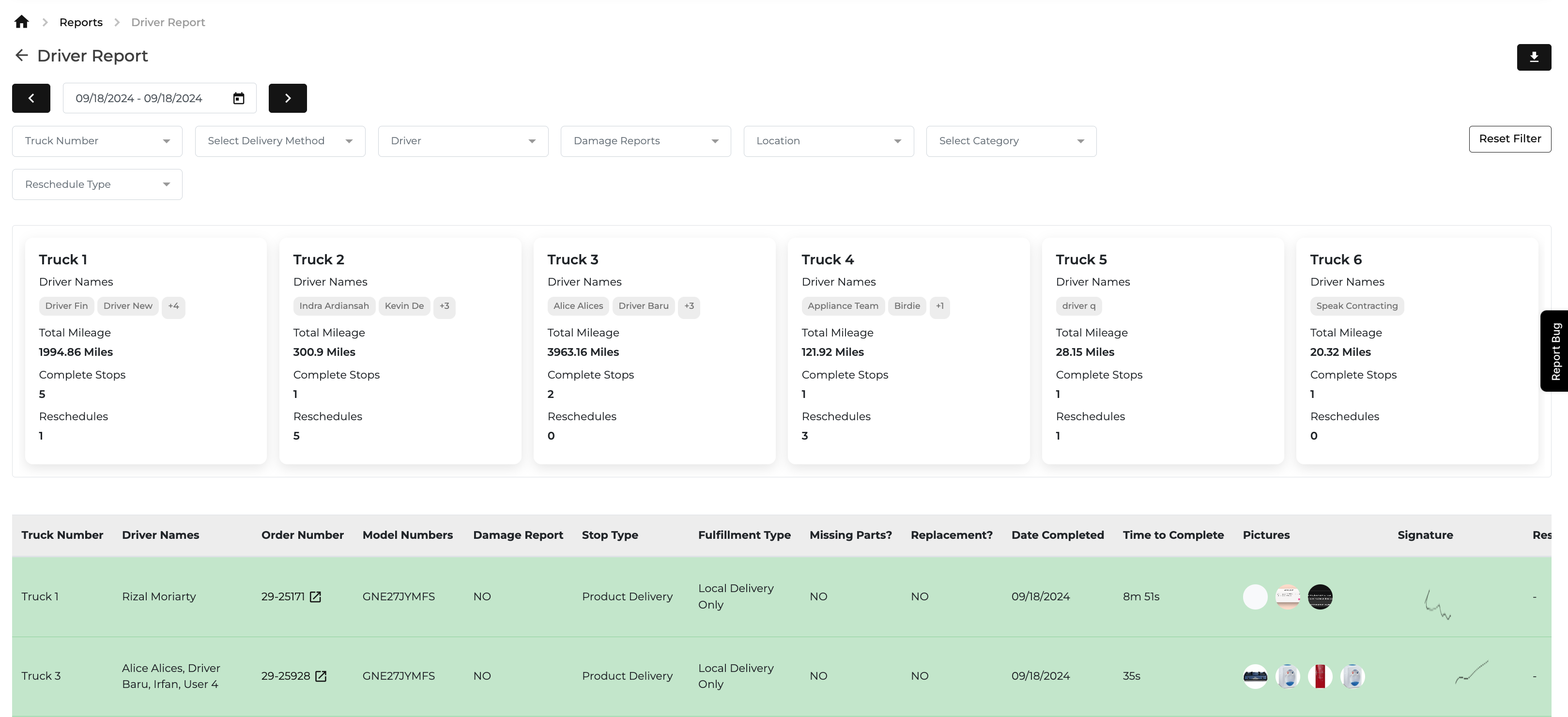Screen dimensions: 1568x717
Task: Click the Reset Filter button
Action: point(1509,139)
